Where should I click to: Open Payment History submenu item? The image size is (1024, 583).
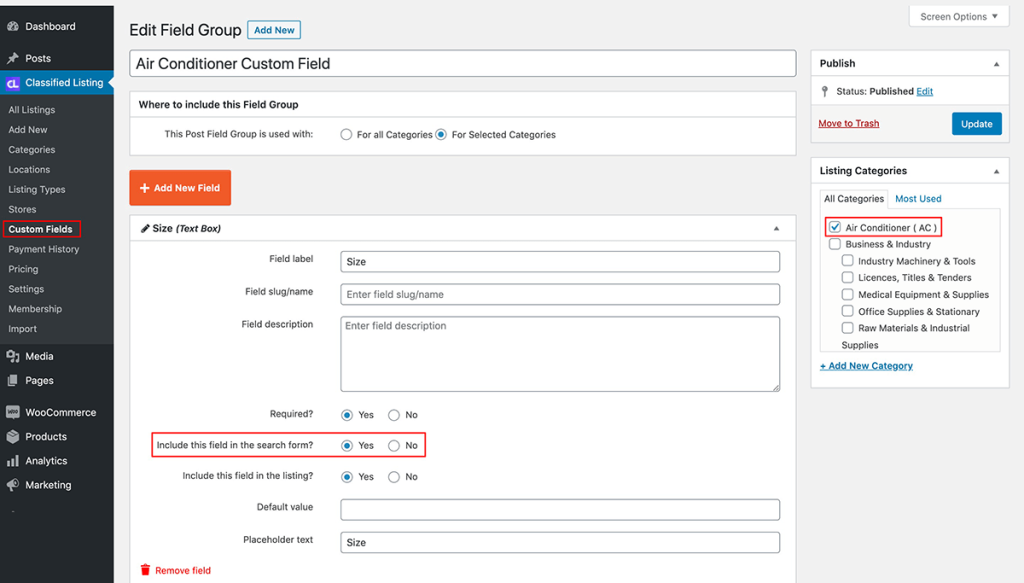tap(44, 249)
